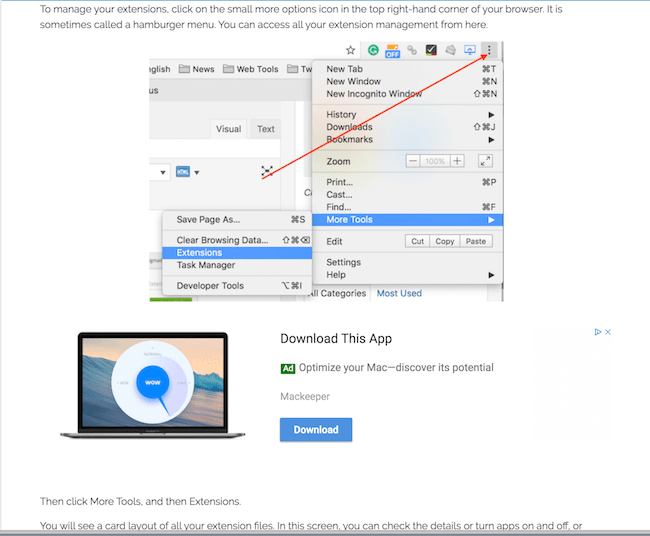The height and width of the screenshot is (536, 650).
Task: Expand the History submenu arrow
Action: [x=490, y=115]
